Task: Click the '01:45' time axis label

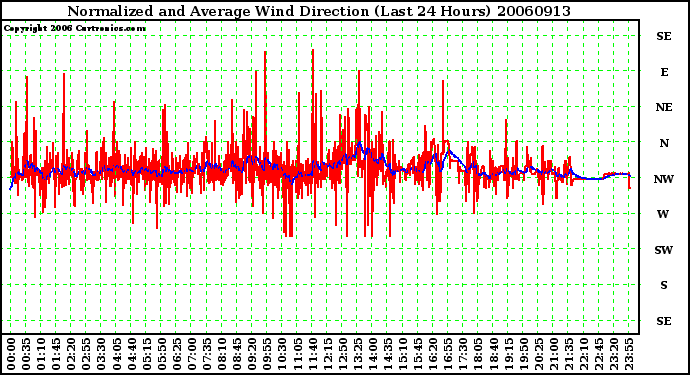Action: 56,354
